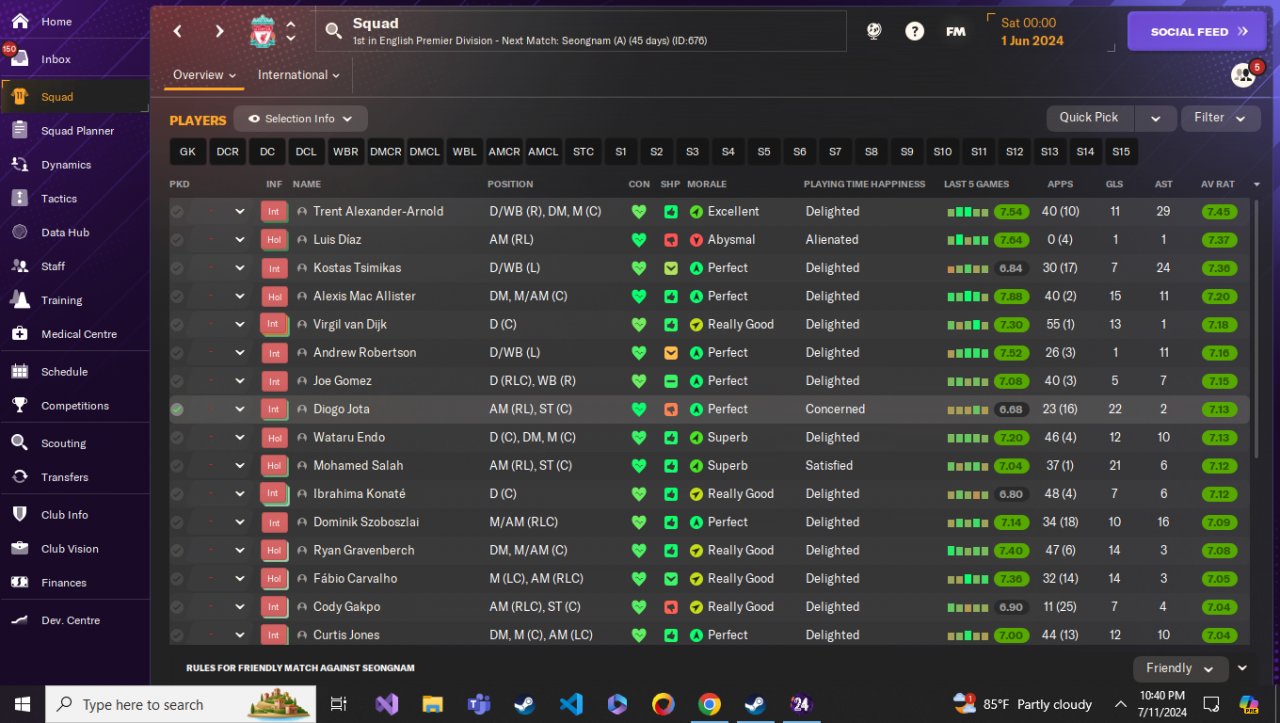Sort players by the MORALE column header

click(707, 185)
